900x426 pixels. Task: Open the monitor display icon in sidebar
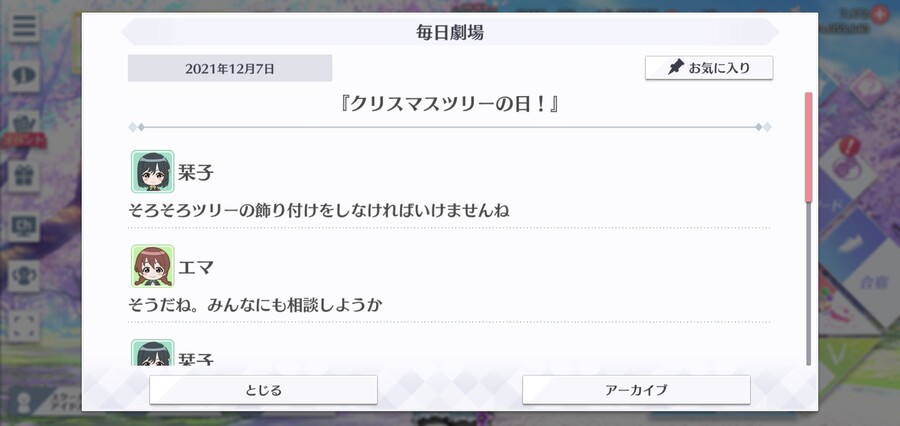click(x=24, y=226)
